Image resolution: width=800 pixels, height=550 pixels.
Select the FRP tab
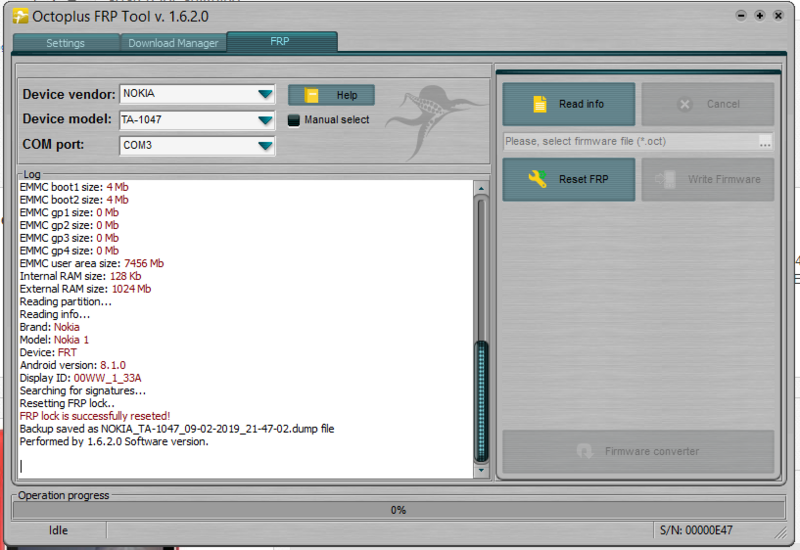pos(282,42)
